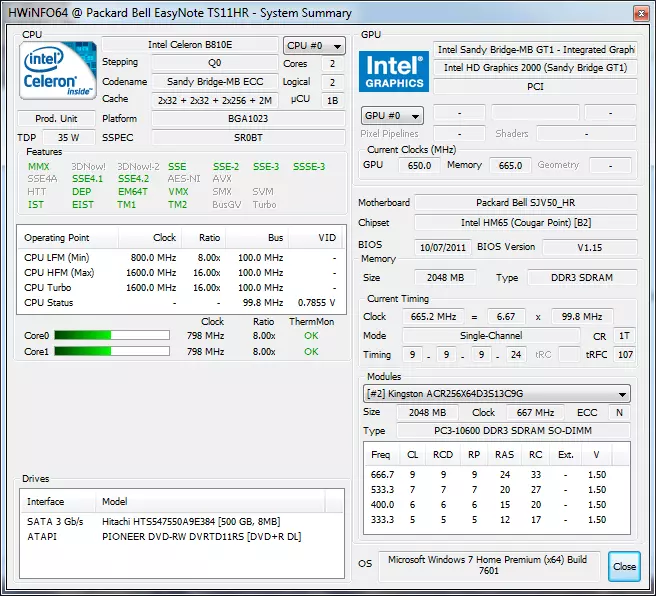Select the CPU HFM (Max) row
This screenshot has height=596, width=656.
(181, 273)
